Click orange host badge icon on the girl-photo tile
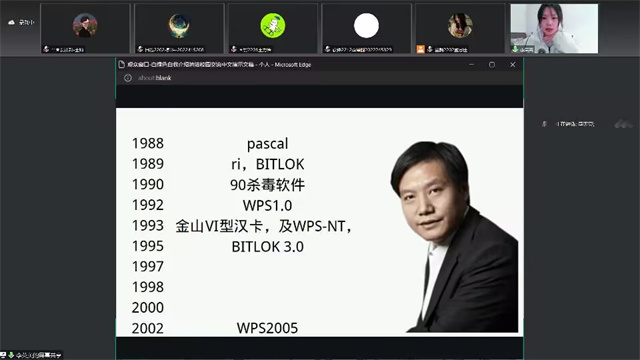 pos(420,49)
